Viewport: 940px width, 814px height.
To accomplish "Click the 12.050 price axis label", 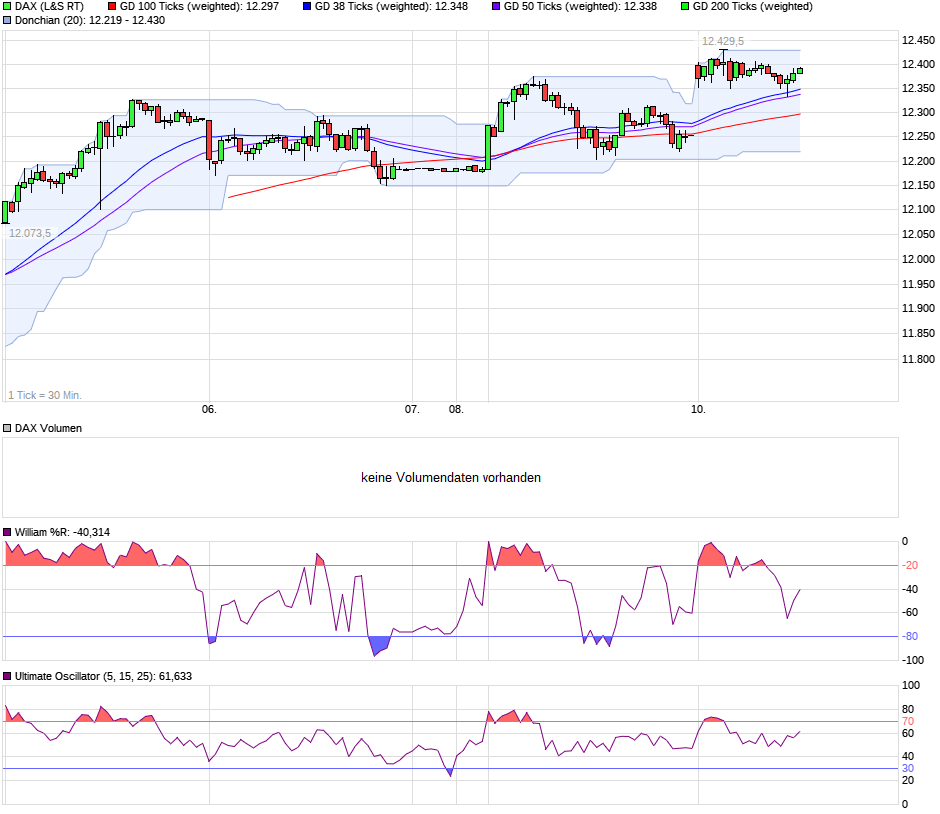I will (918, 234).
